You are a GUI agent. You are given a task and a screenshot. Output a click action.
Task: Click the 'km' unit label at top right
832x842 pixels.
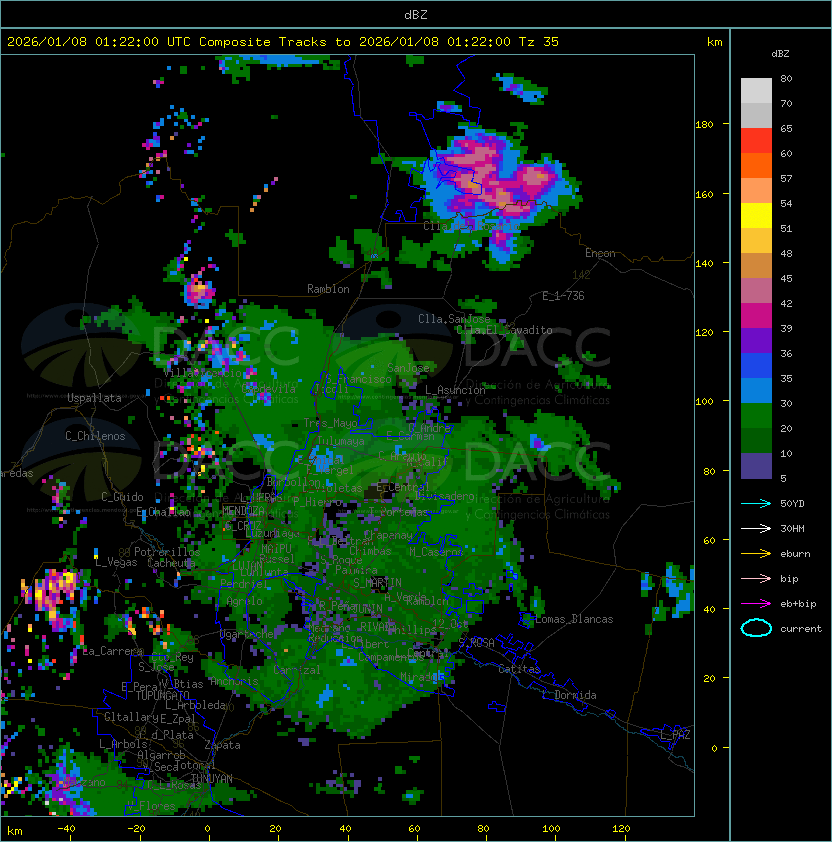point(714,42)
